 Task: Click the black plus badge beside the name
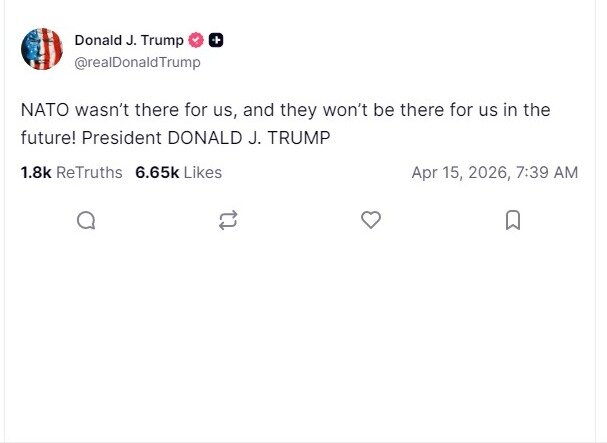click(x=216, y=41)
